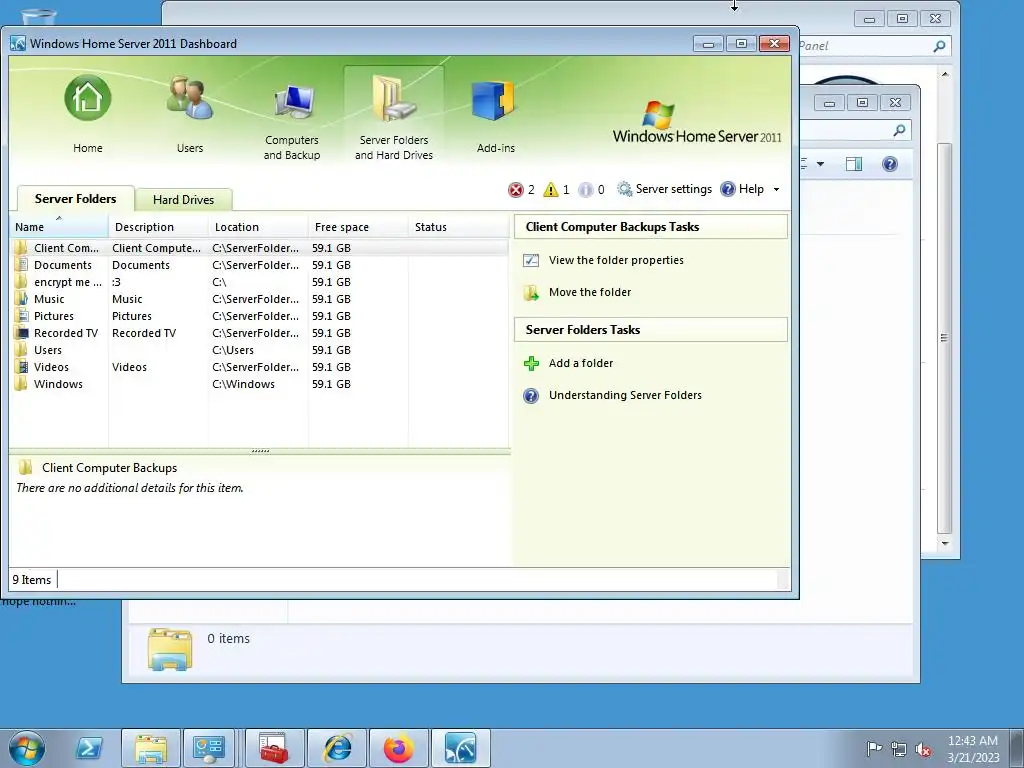Click the Understanding Server Folders help icon
1024x768 pixels.
tap(531, 396)
